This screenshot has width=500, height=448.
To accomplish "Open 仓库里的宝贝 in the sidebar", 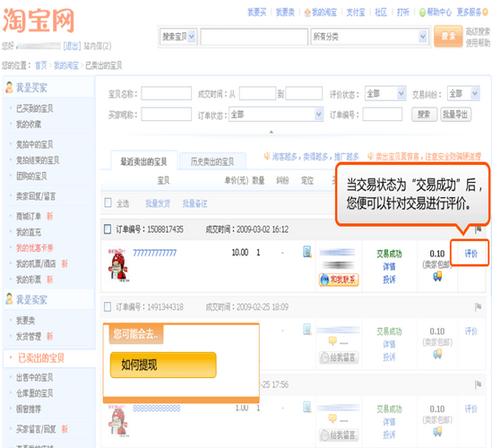I will coord(35,393).
